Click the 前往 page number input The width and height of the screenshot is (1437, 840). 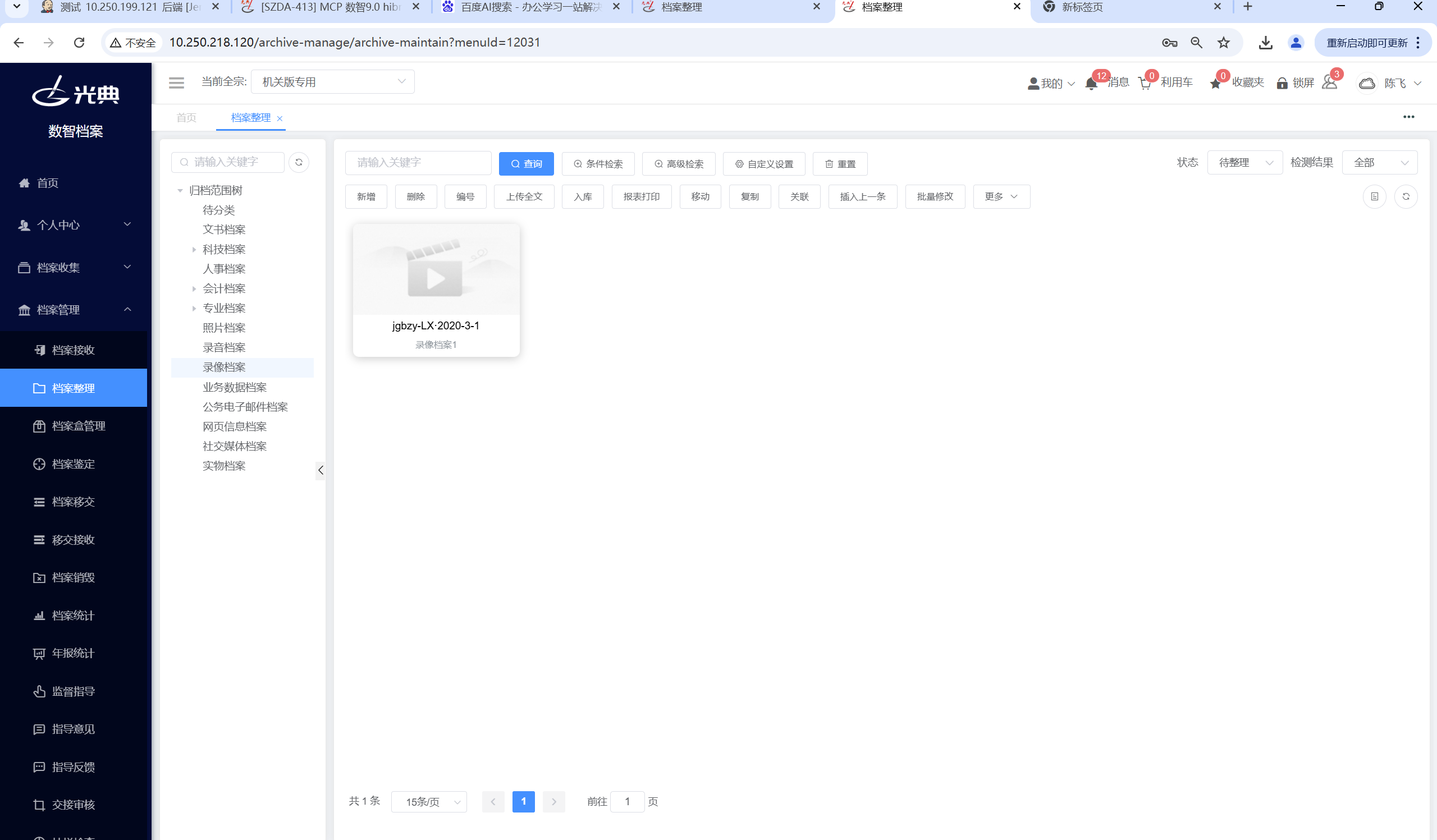click(626, 802)
